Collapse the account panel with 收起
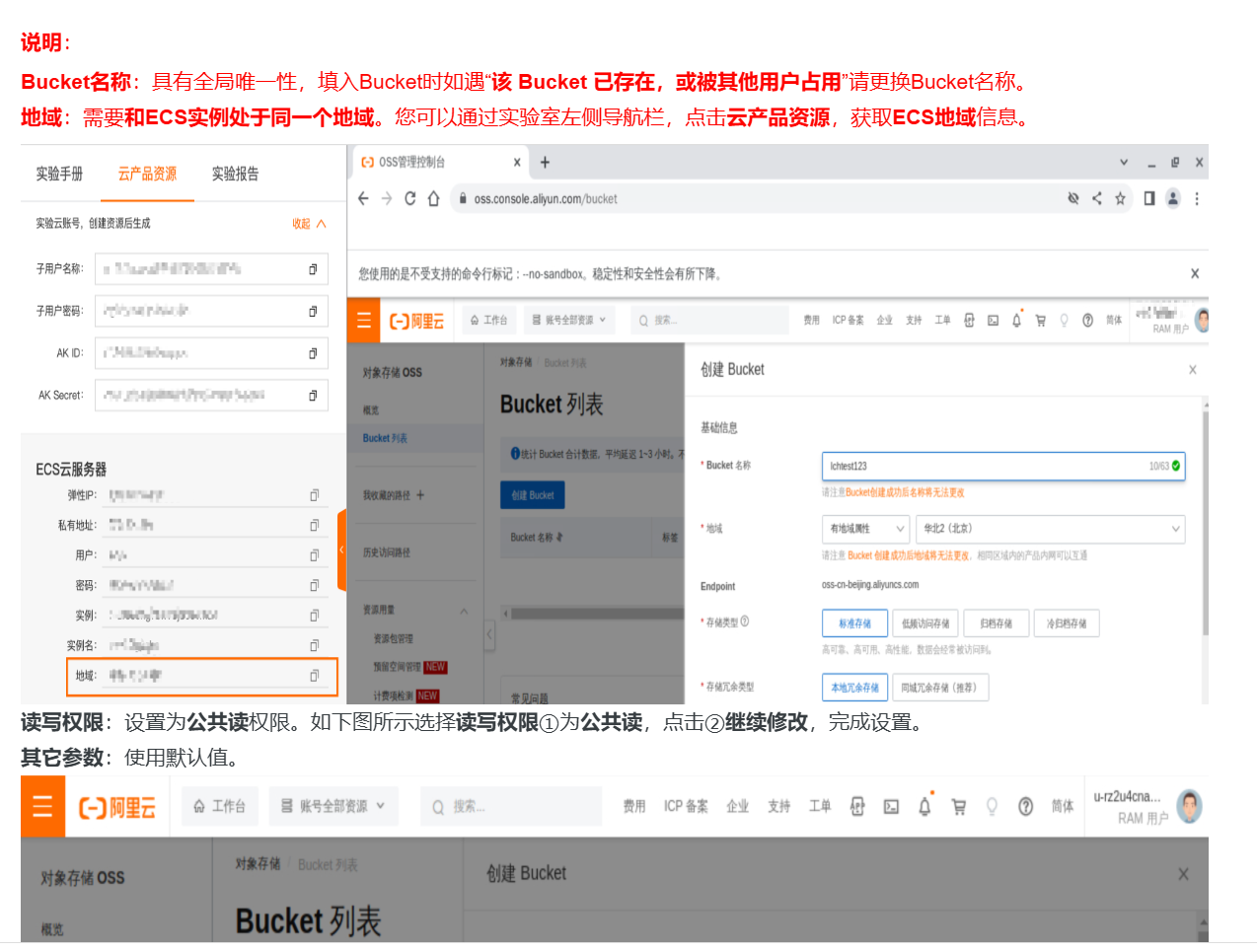The image size is (1257, 952). (x=309, y=224)
